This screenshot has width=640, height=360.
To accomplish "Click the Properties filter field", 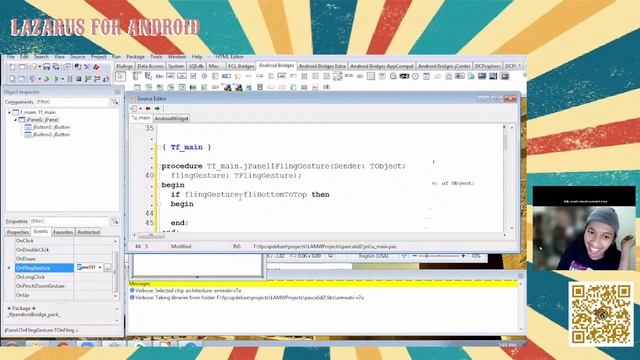I will (69, 221).
